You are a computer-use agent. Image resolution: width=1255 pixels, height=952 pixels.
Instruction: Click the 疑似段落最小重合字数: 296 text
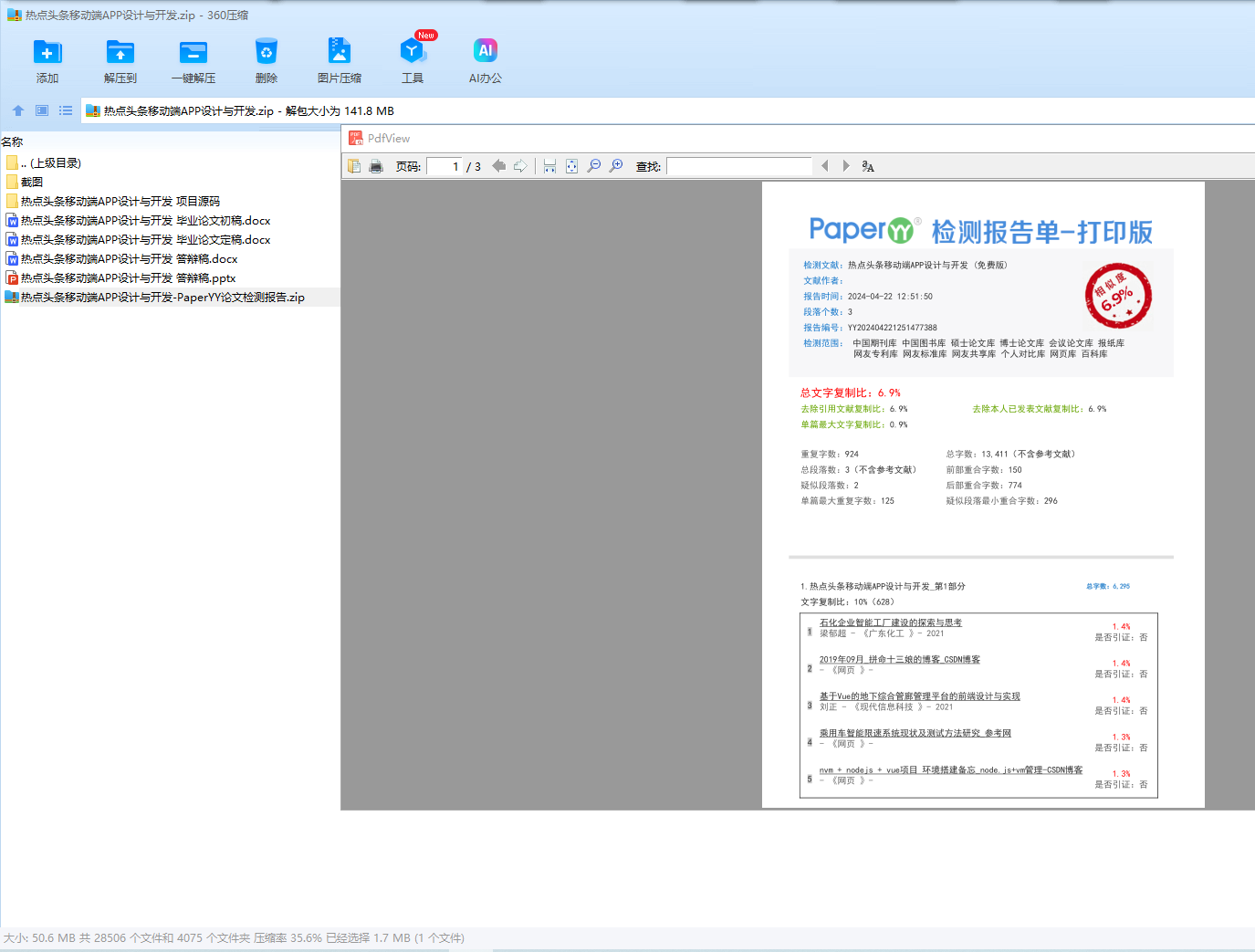click(1002, 501)
